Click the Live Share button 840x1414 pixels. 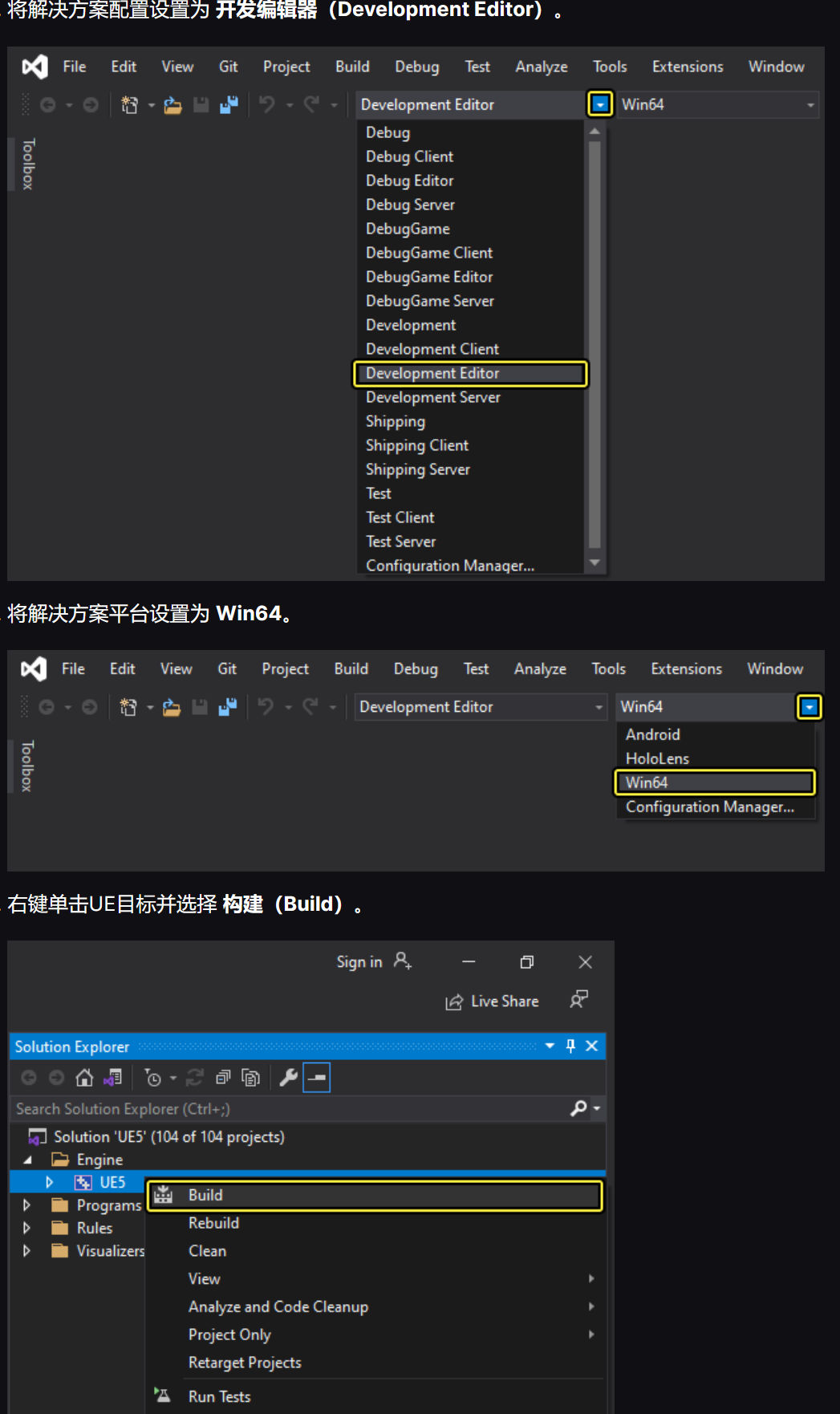[x=492, y=1002]
